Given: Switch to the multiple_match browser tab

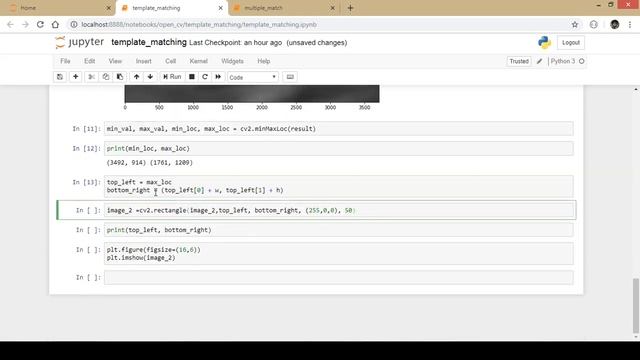Looking at the screenshot, I should point(282,8).
